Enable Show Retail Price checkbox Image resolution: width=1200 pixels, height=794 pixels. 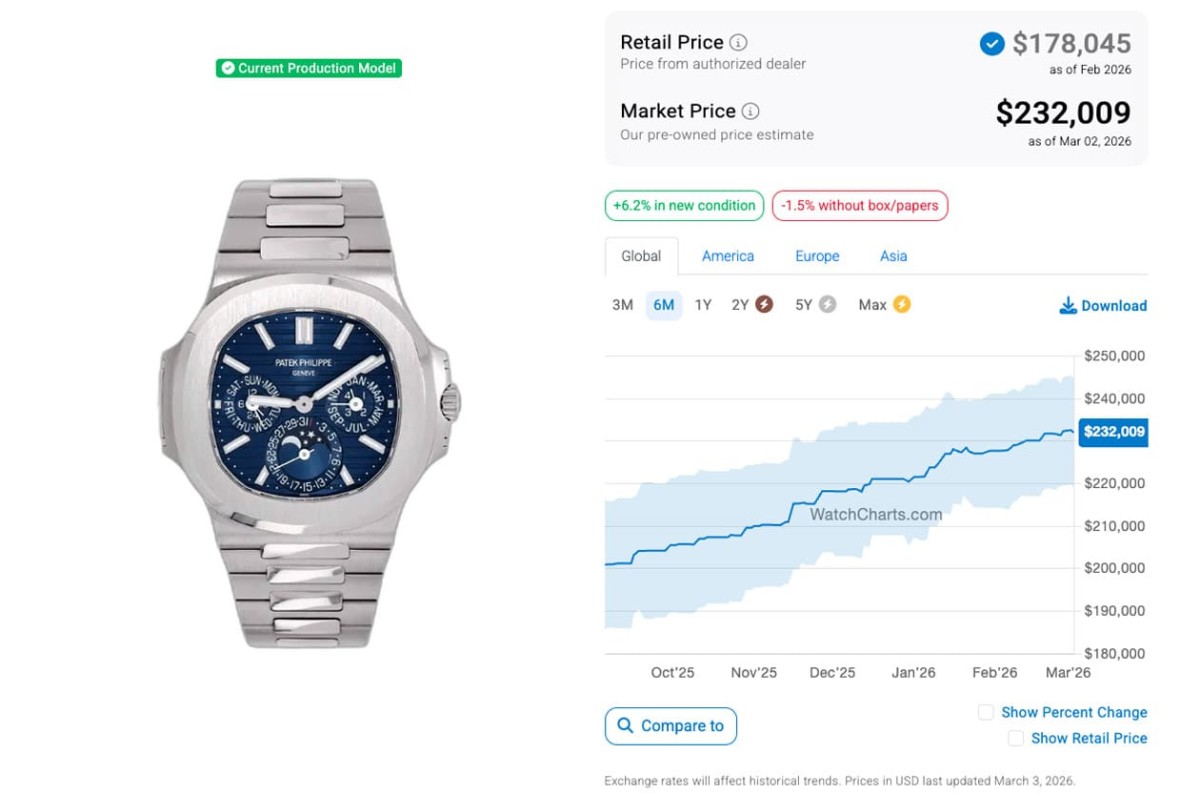(x=1016, y=738)
